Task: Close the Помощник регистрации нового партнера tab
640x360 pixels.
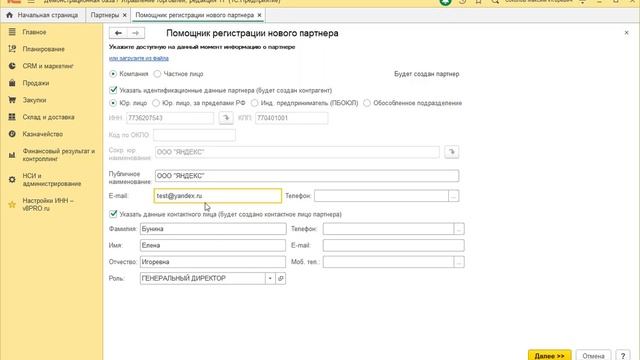Action: coord(259,15)
